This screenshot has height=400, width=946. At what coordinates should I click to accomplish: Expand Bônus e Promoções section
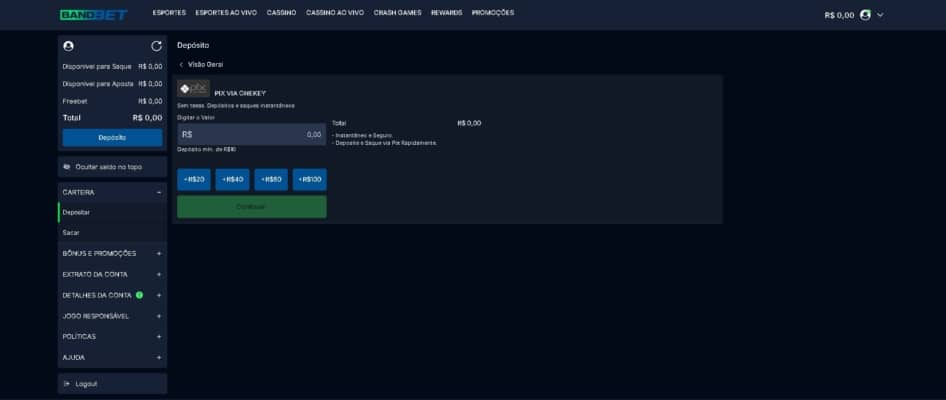(x=159, y=253)
